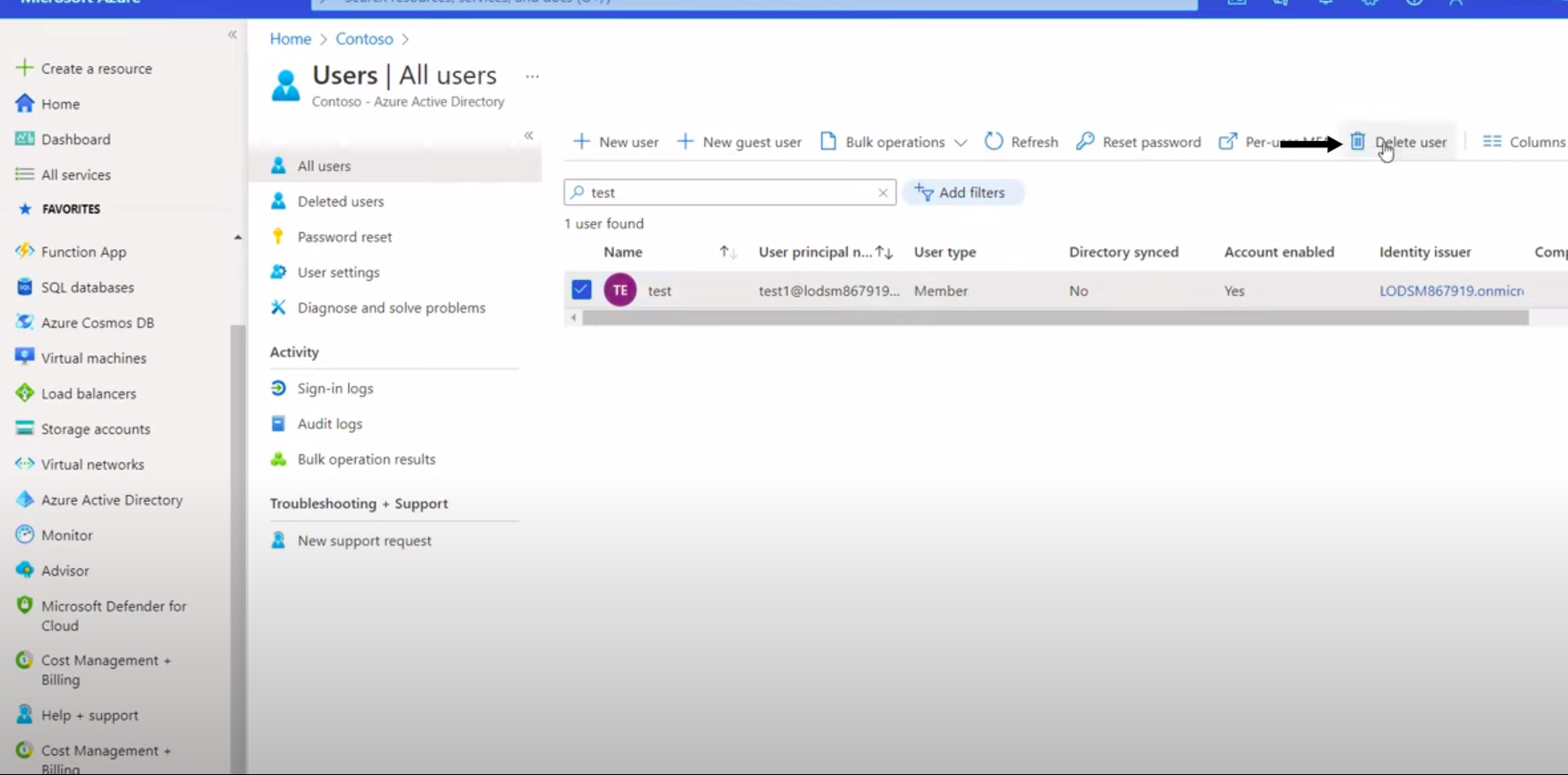The height and width of the screenshot is (775, 1568).
Task: Uncheck the test user row checkbox
Action: 581,290
